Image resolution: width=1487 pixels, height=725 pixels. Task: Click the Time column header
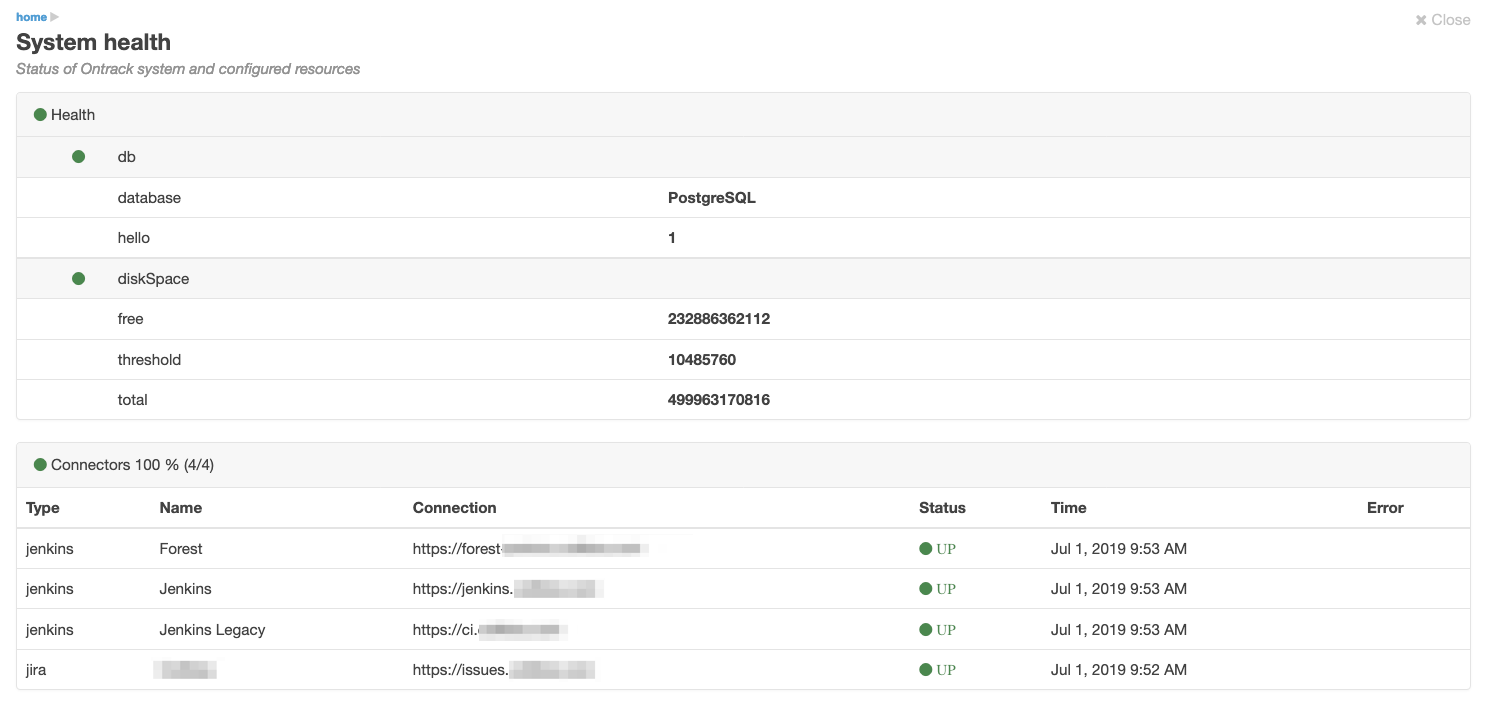(x=1068, y=508)
